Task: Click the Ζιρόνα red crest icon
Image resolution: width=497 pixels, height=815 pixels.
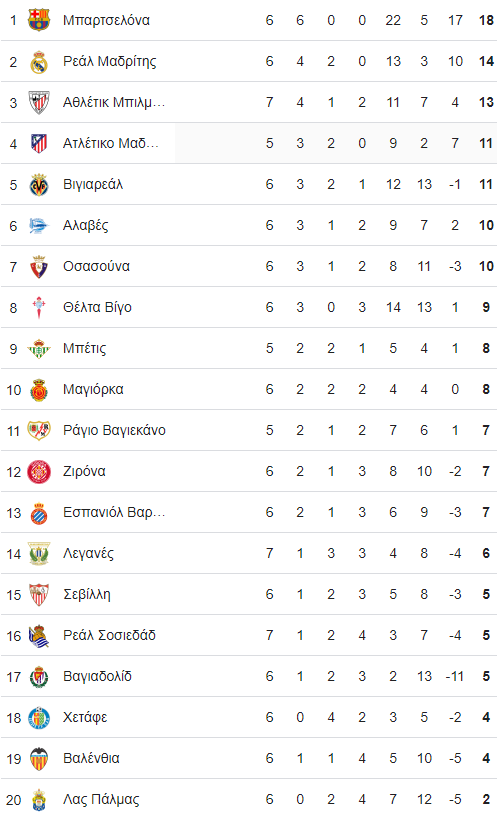Action: coord(38,472)
